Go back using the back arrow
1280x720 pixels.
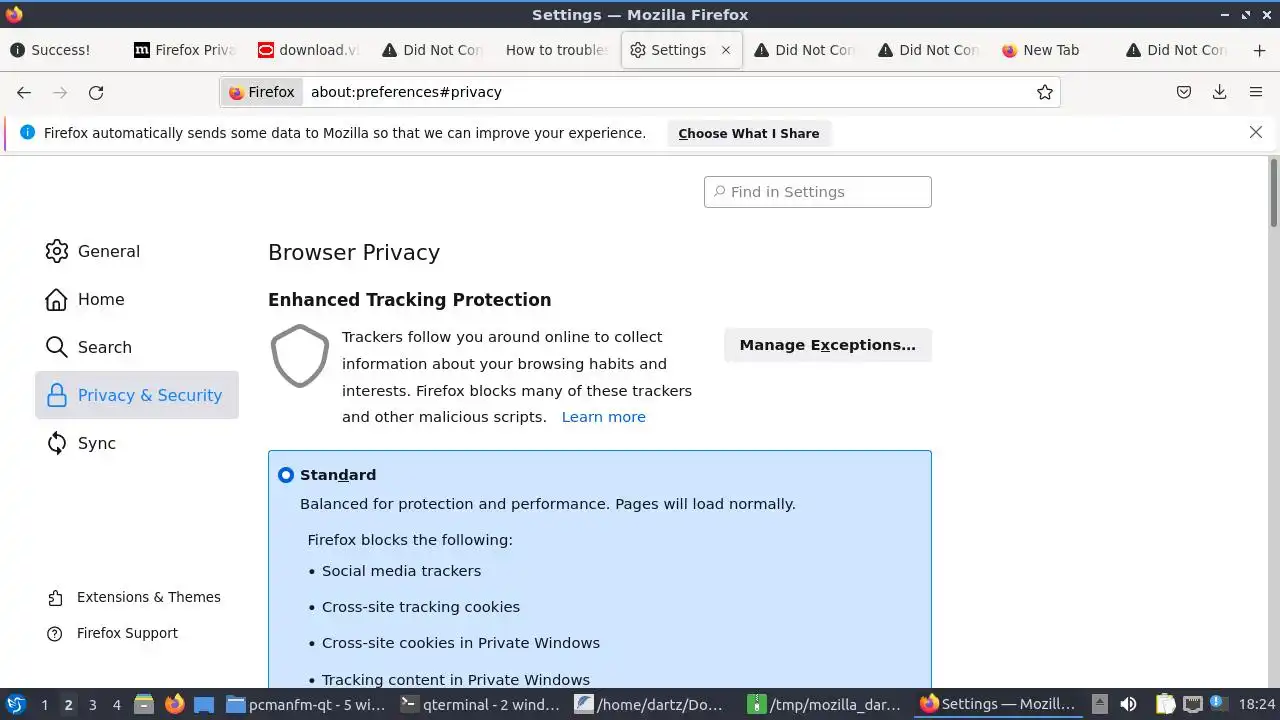pos(24,92)
